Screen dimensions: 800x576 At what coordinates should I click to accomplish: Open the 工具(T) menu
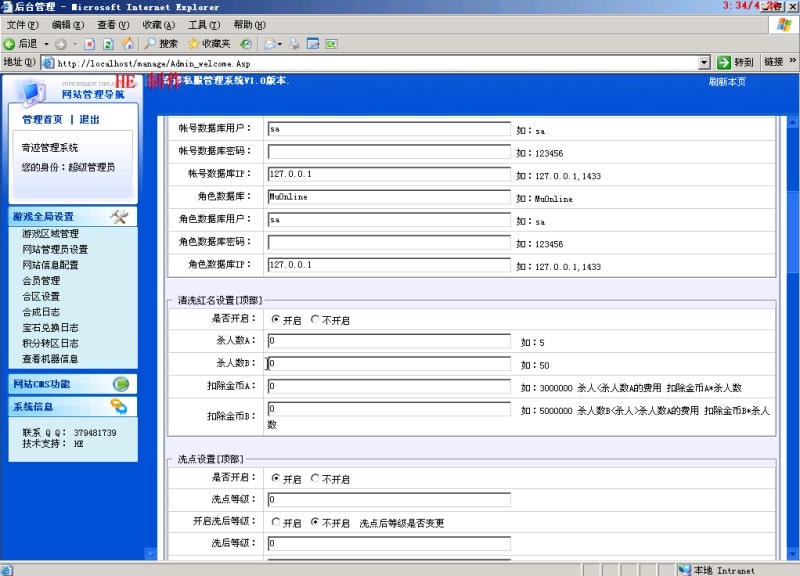click(x=204, y=24)
